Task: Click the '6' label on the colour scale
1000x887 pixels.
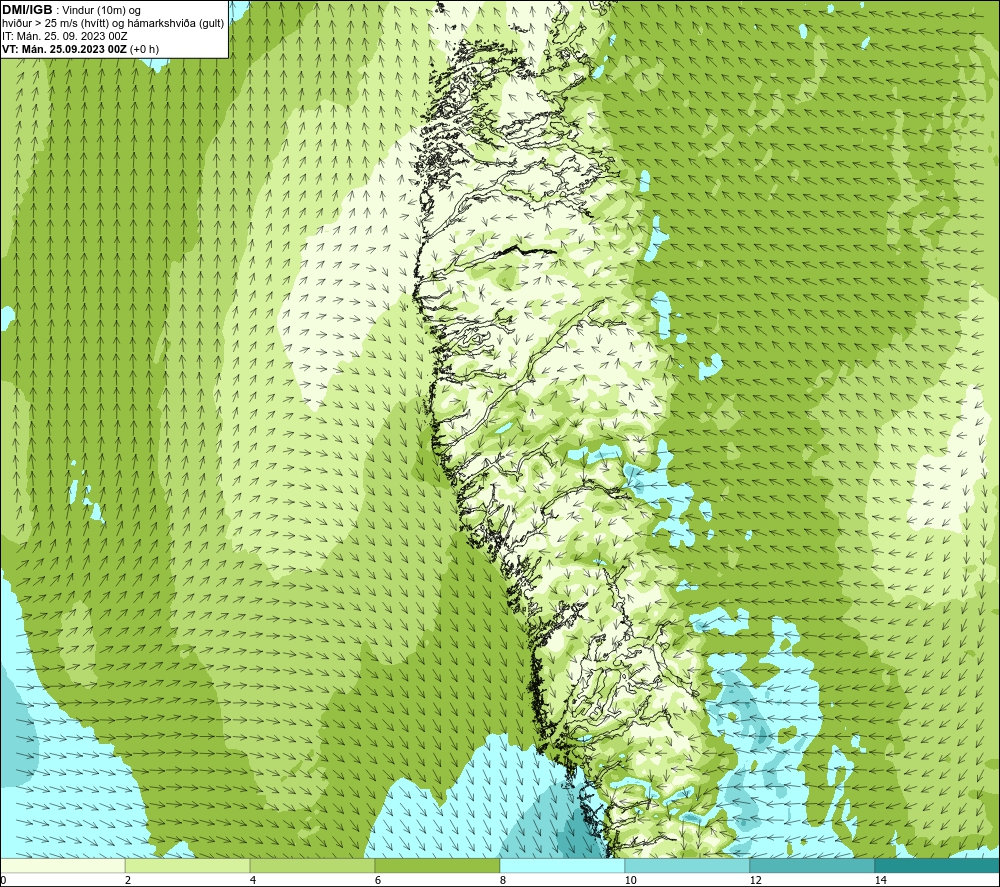Action: (378, 880)
